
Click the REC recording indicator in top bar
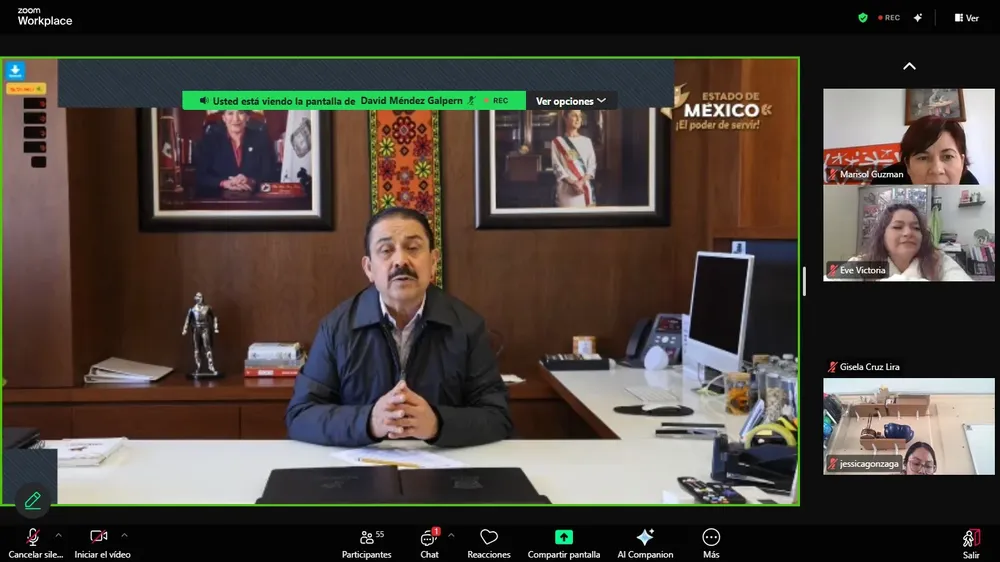click(889, 18)
